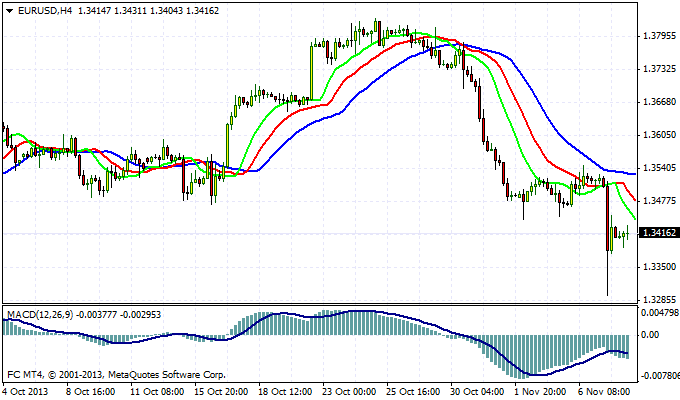680x400 pixels.
Task: Click the 1.33500 price axis label
Action: point(658,267)
